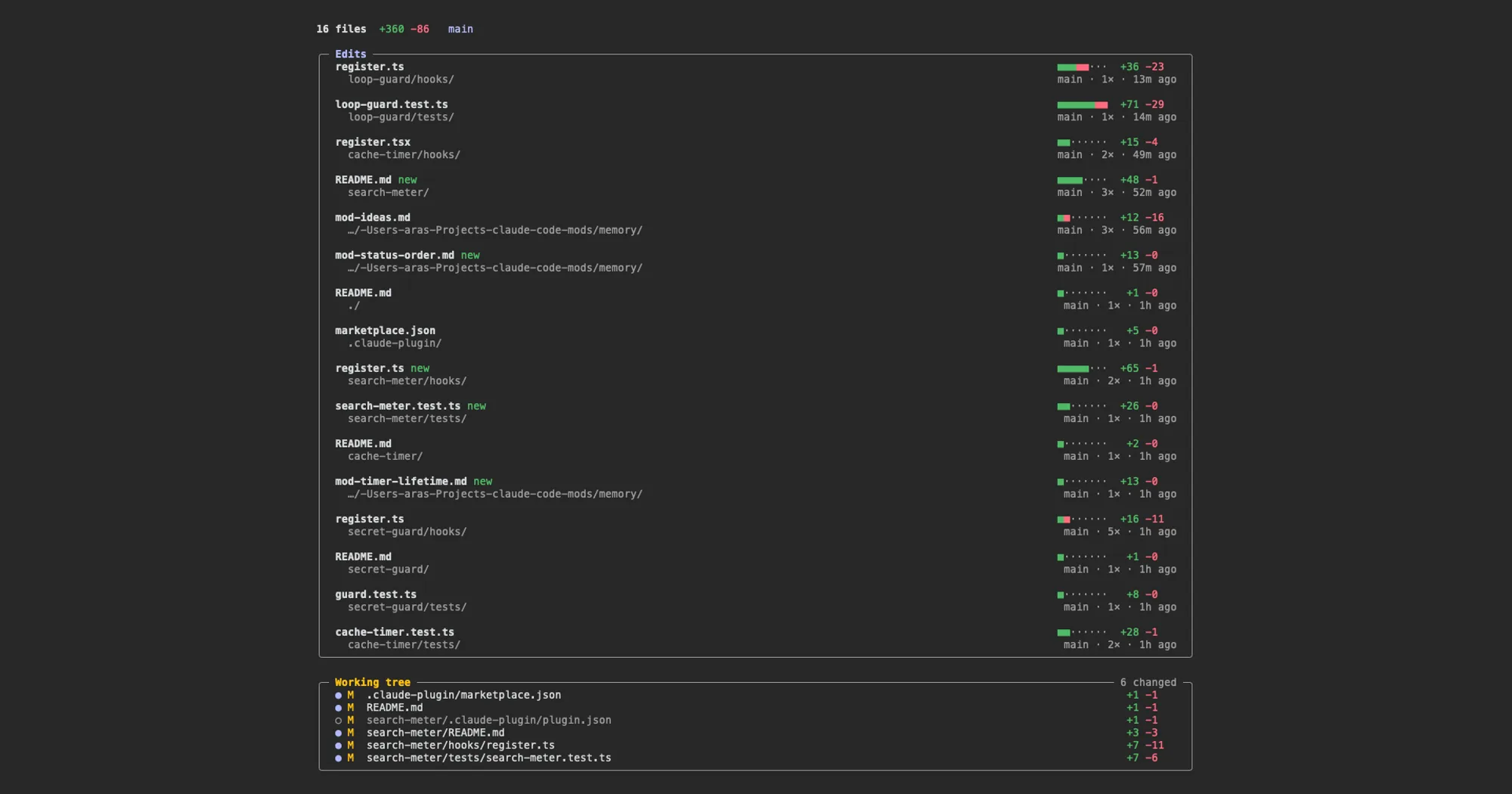Click the hollow unstaged dot for search-meter/.claude-plugin/plugin.json

tap(338, 720)
